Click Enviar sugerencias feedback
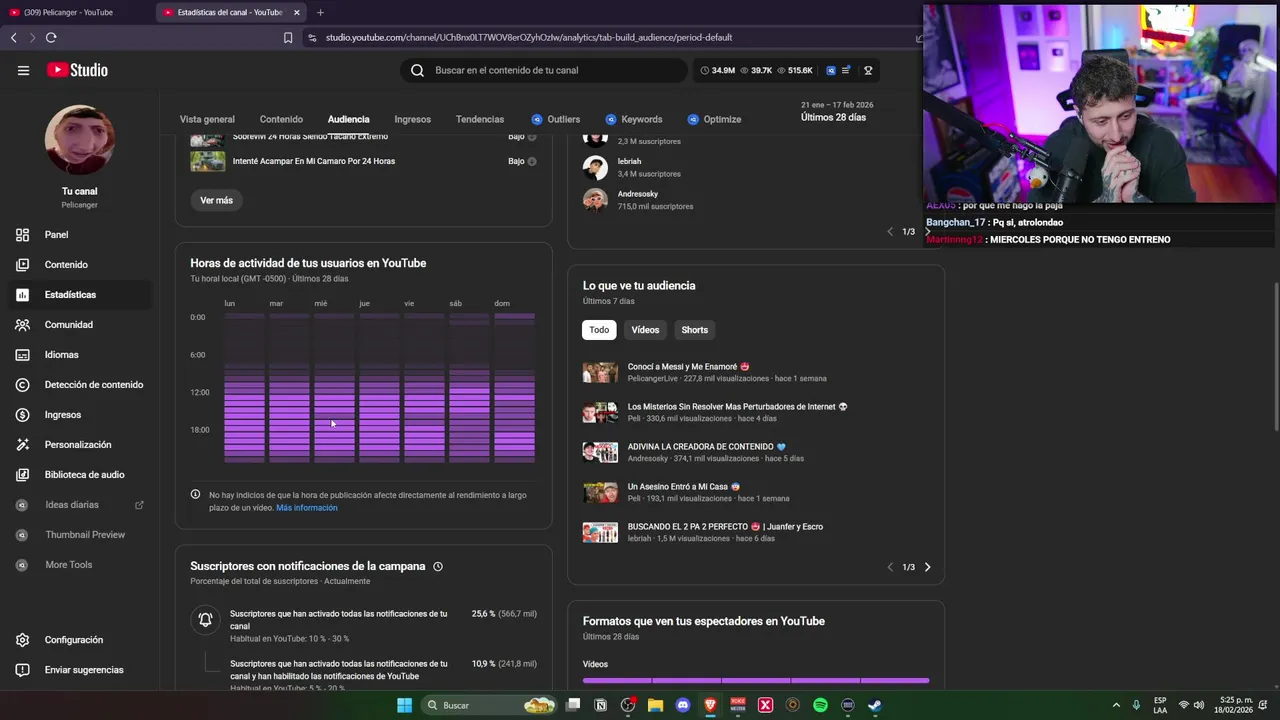This screenshot has height=720, width=1280. pos(84,670)
